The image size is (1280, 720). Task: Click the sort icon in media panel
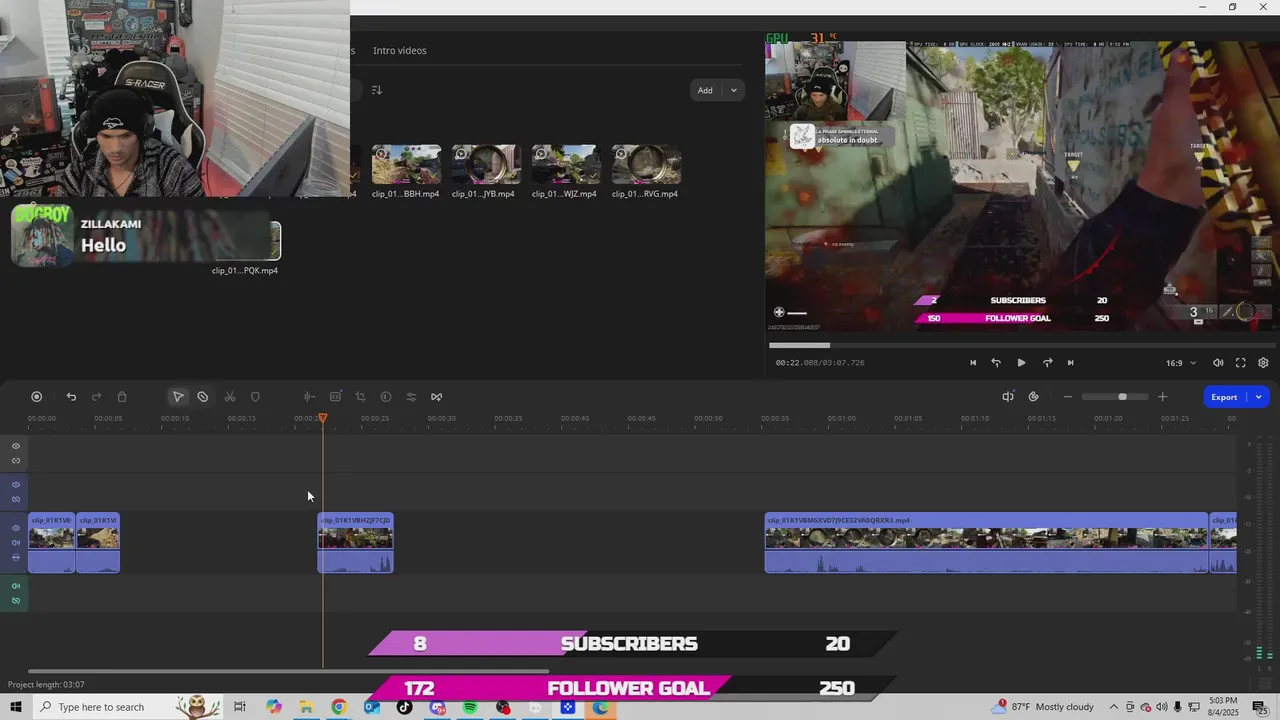[x=377, y=90]
